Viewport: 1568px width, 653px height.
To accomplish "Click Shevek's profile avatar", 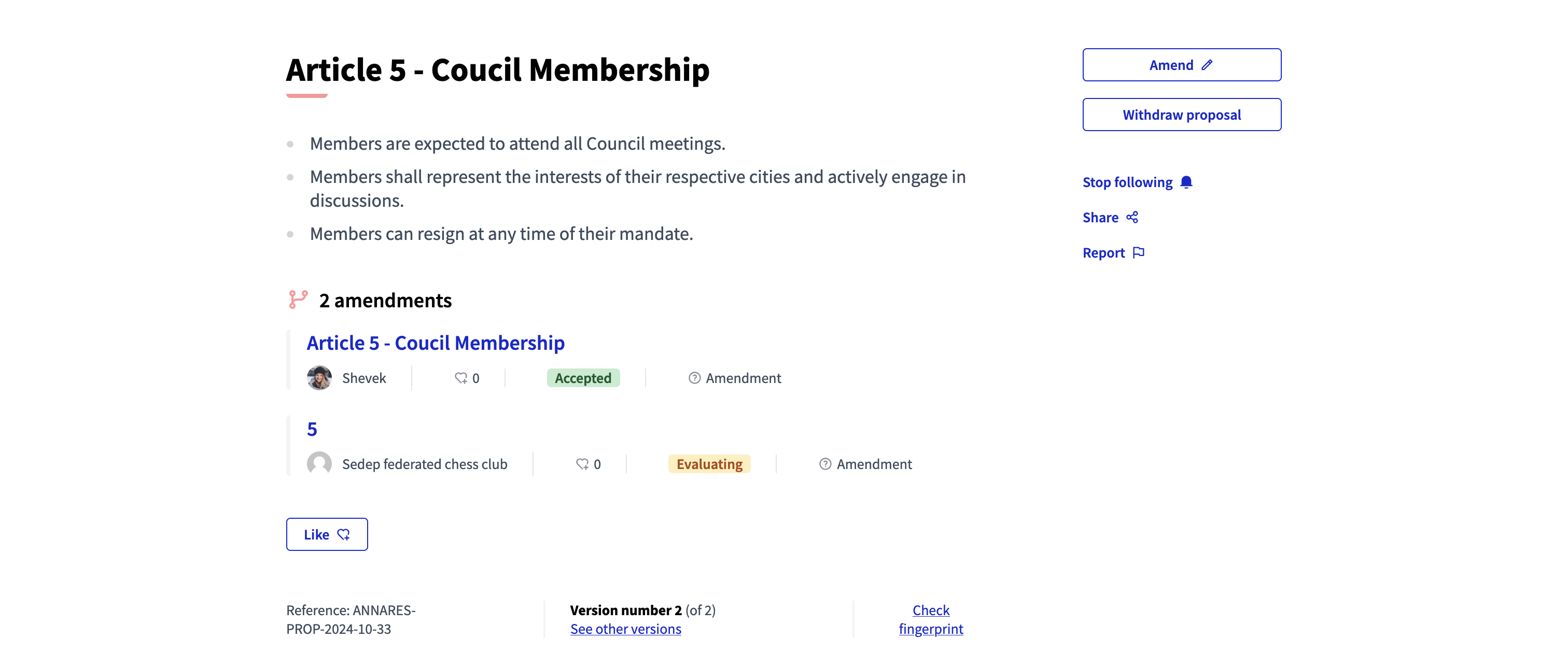I will (319, 377).
